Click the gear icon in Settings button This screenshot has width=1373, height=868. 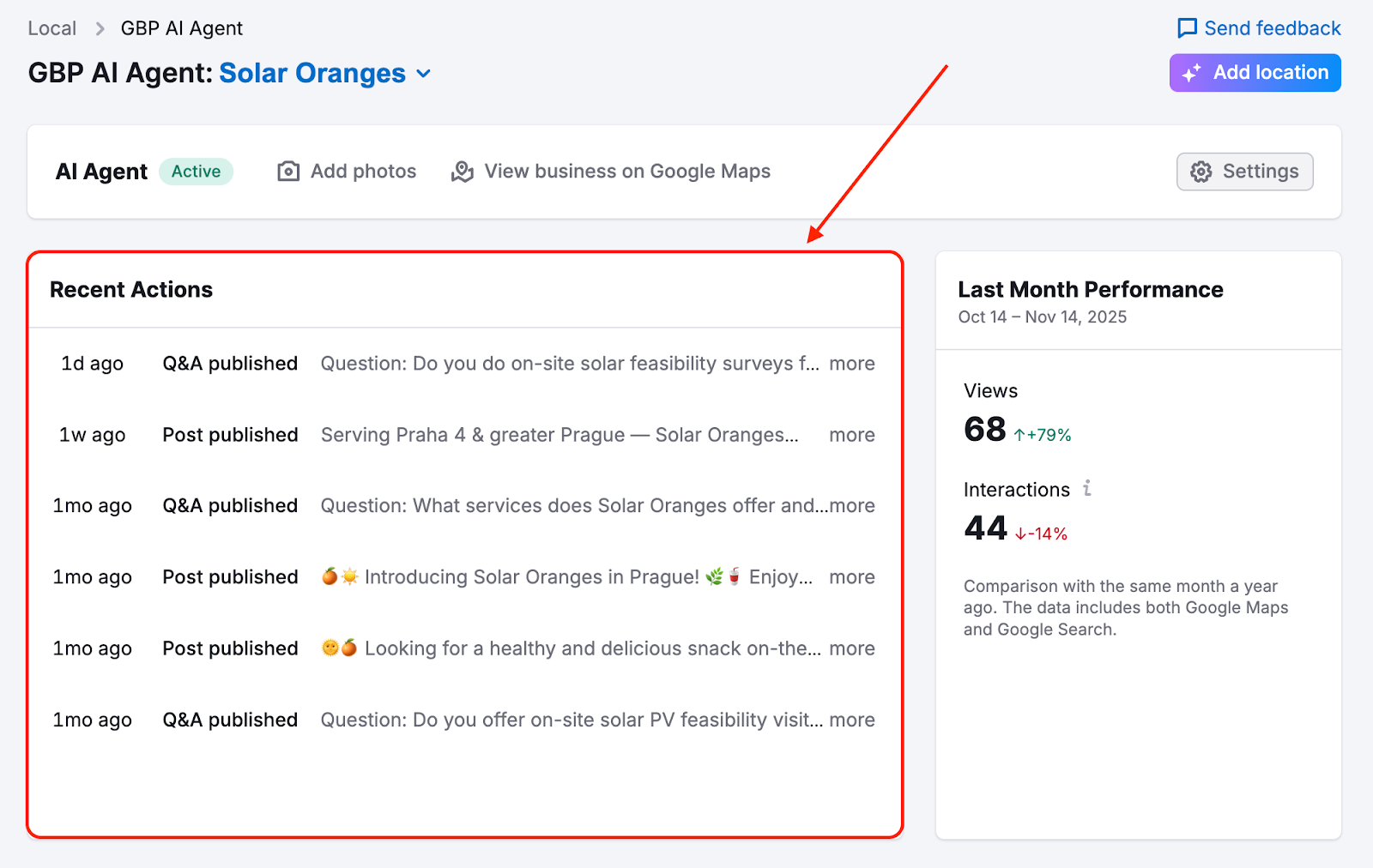tap(1201, 172)
